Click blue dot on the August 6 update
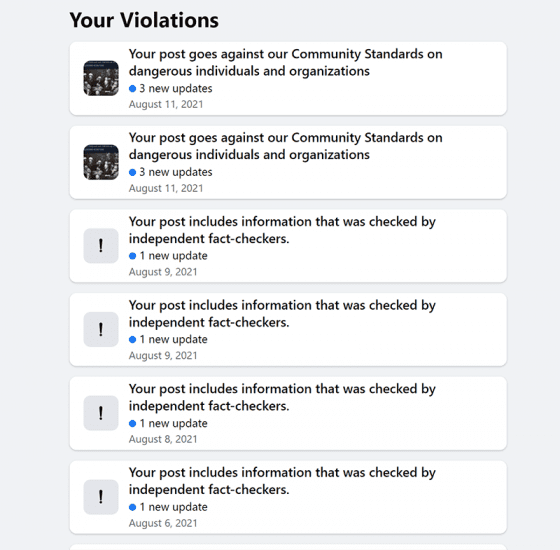The height and width of the screenshot is (550, 560). pyautogui.click(x=132, y=507)
